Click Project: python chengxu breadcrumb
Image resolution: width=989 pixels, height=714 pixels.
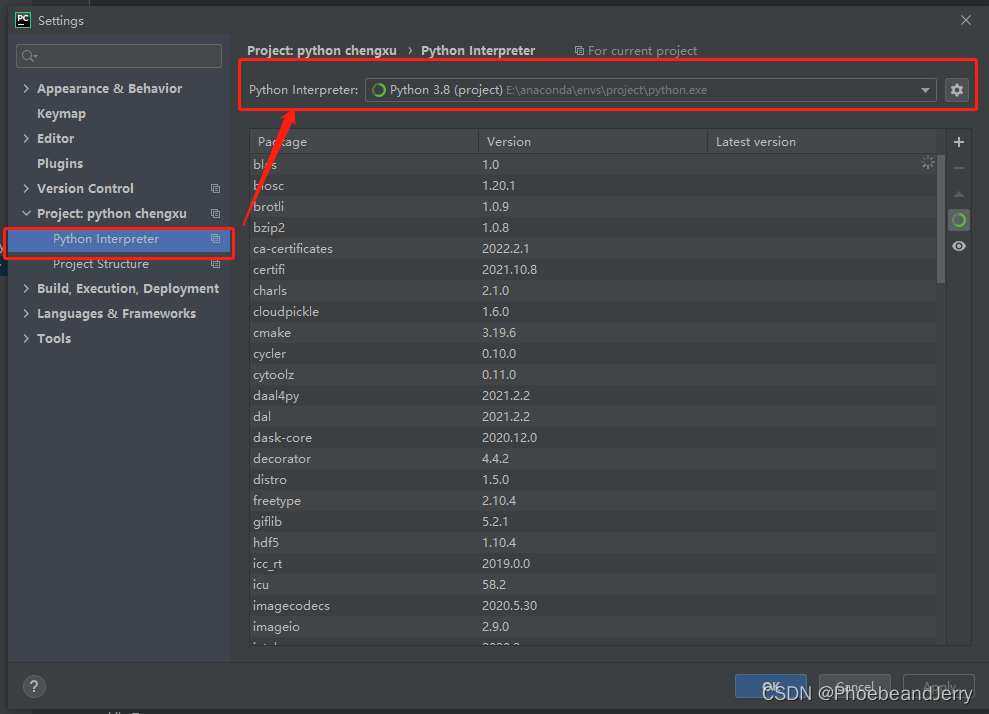(x=322, y=50)
